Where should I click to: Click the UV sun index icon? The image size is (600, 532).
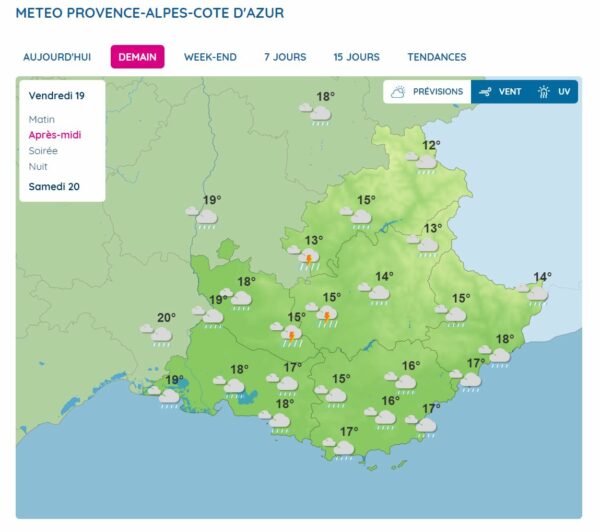(543, 92)
